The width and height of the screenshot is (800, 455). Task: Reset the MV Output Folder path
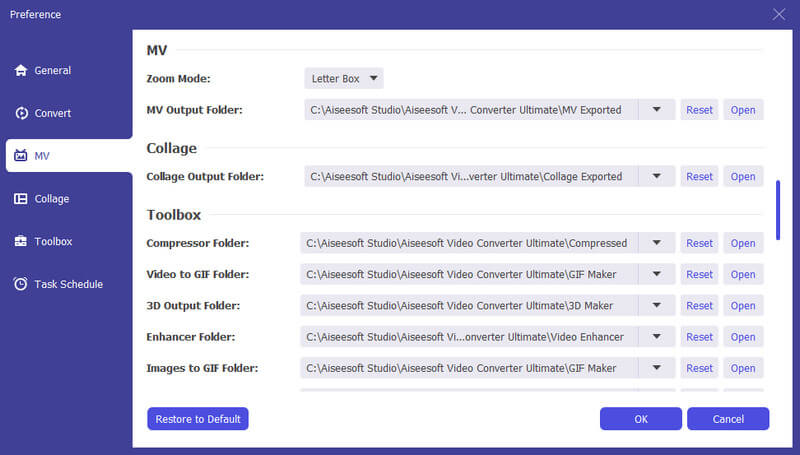pyautogui.click(x=699, y=110)
